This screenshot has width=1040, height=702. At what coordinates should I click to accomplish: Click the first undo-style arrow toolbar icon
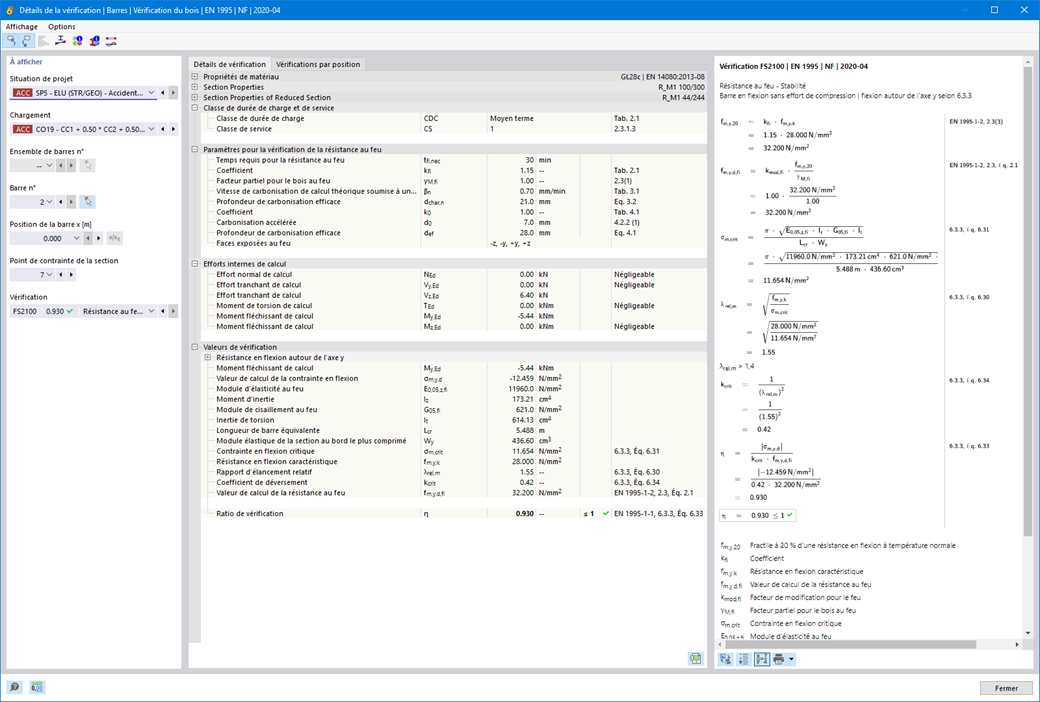(11, 41)
